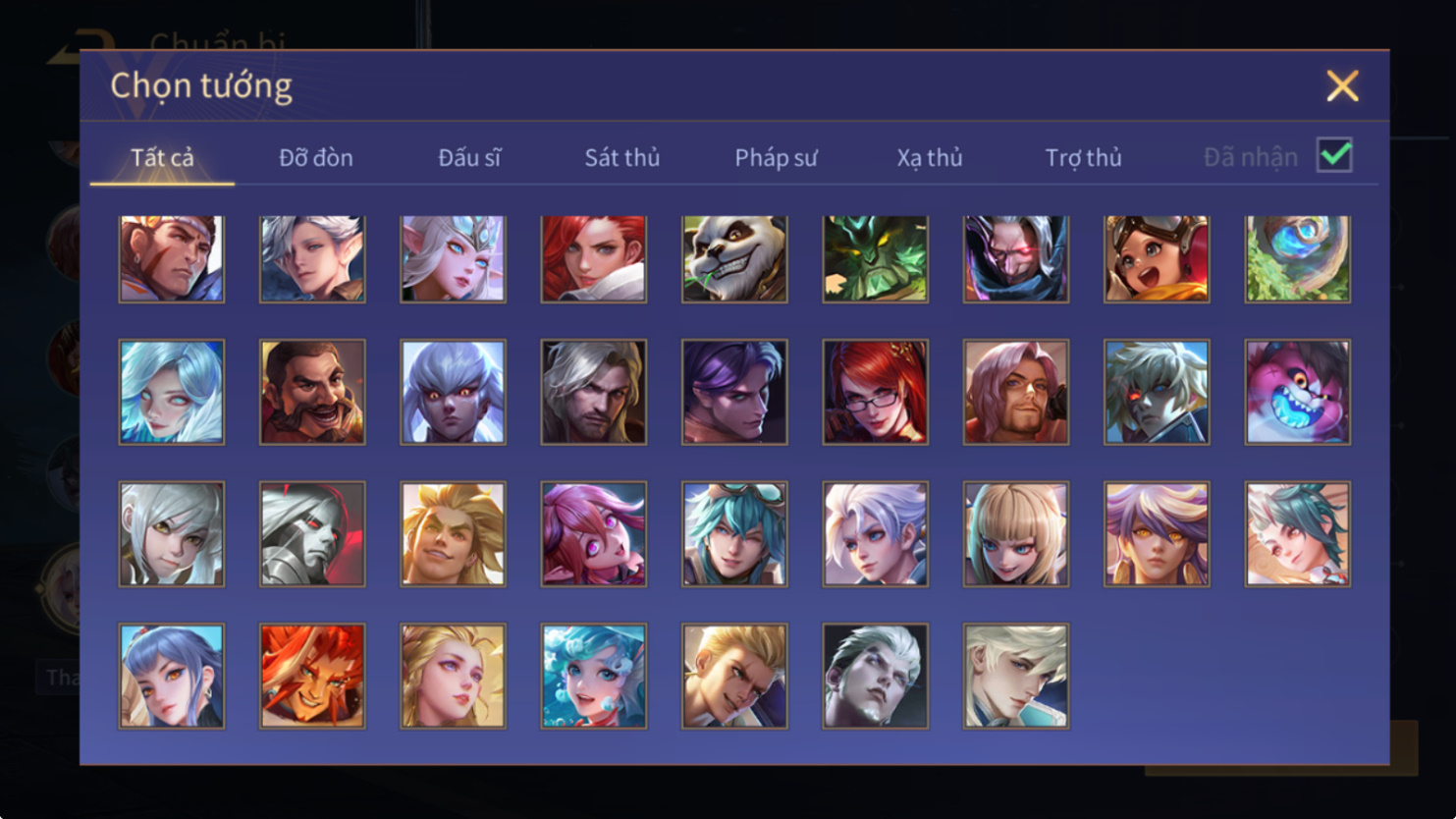Pick the purple grinning cat hero

tap(1297, 392)
